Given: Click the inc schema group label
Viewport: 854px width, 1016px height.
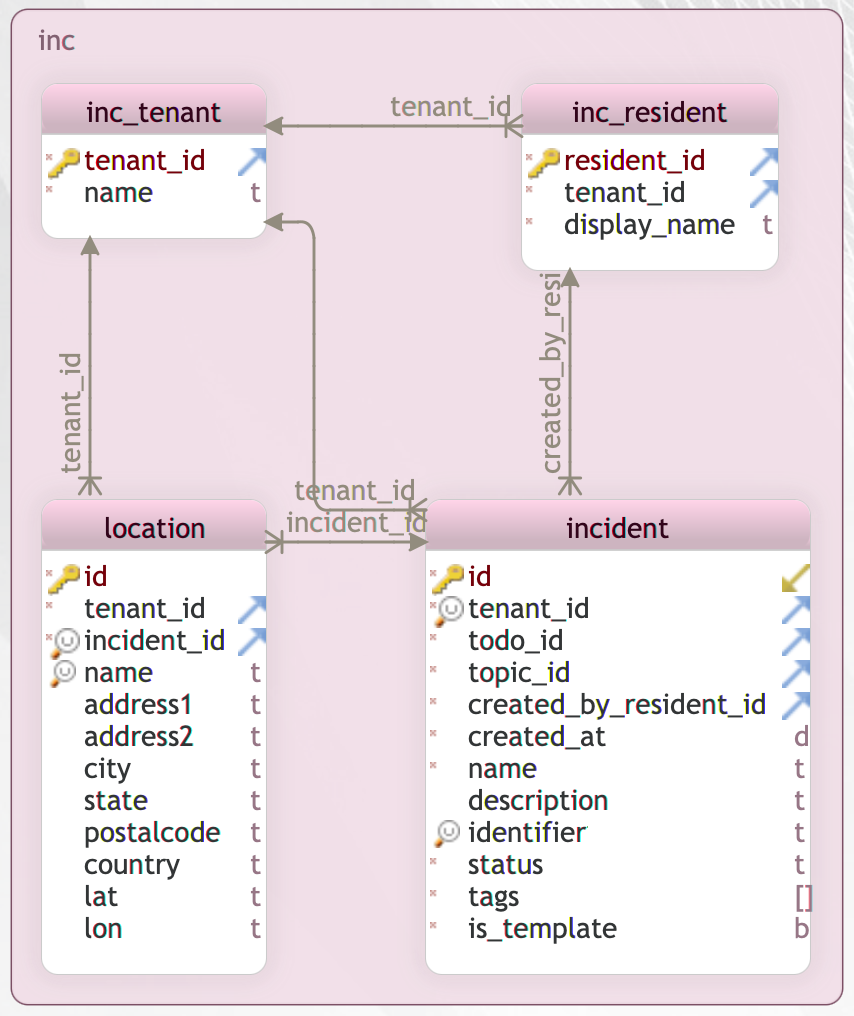Looking at the screenshot, I should (x=56, y=40).
